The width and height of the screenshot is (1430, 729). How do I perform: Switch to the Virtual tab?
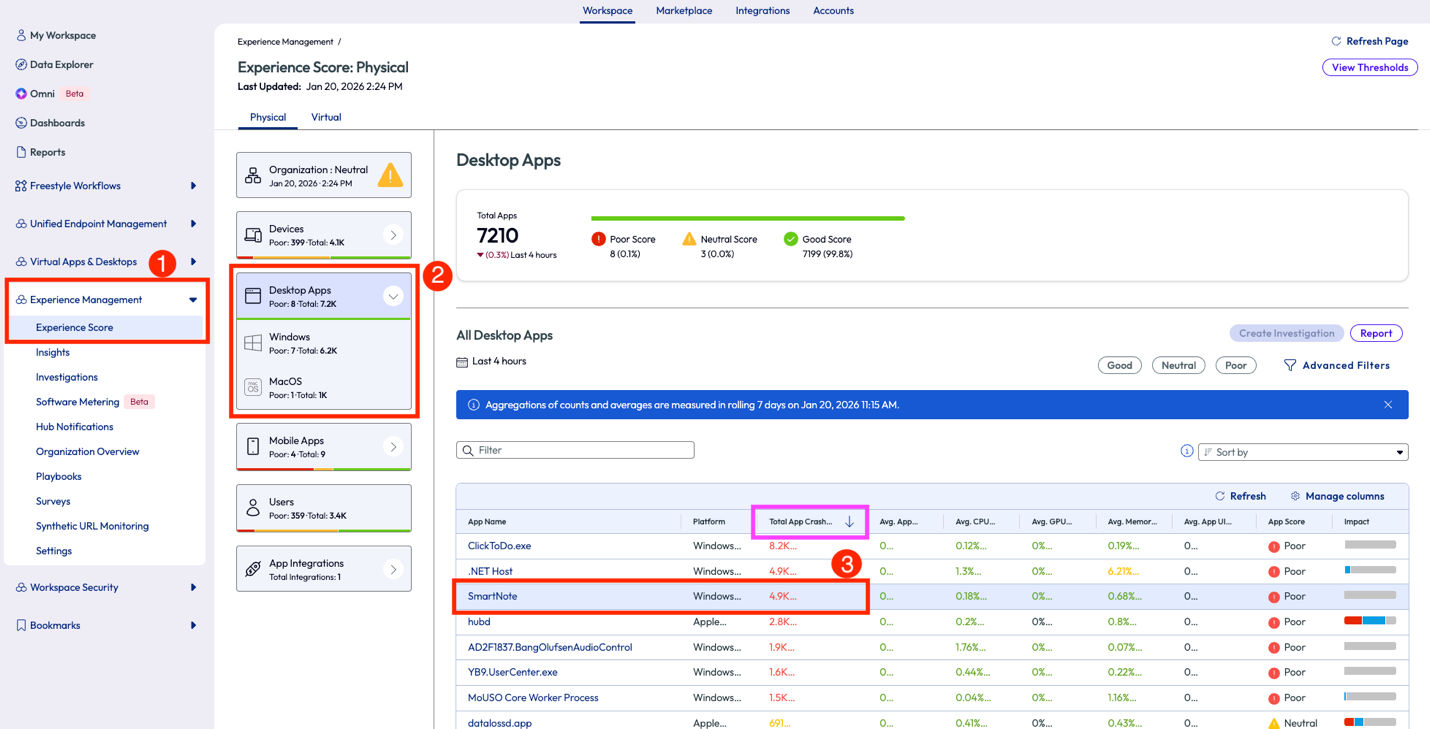[326, 117]
